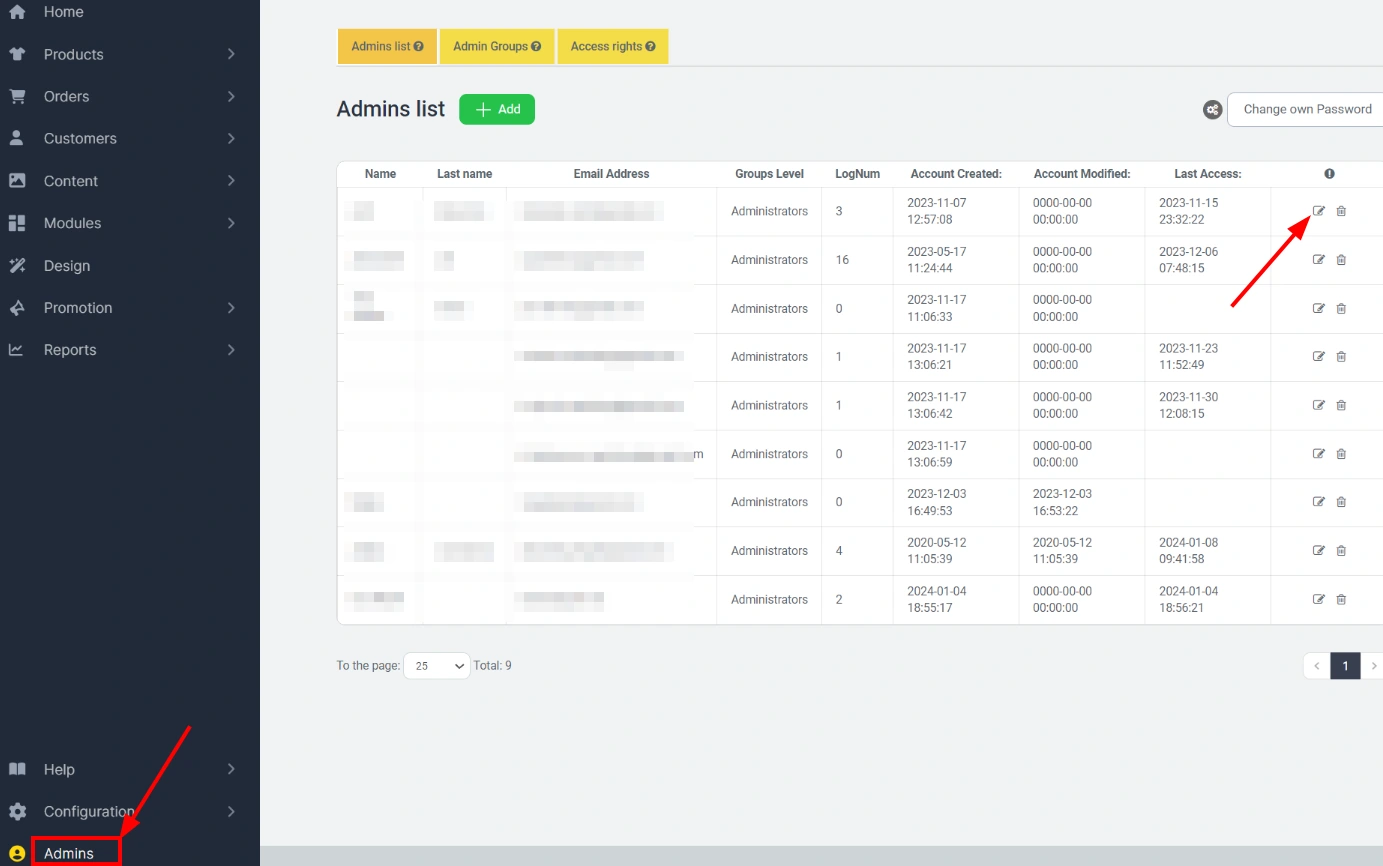Open the rows per page dropdown showing 25
This screenshot has width=1383, height=866.
click(x=436, y=666)
